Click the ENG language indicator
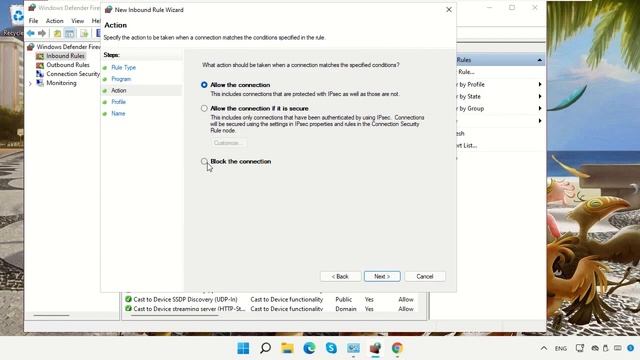This screenshot has width=640, height=360. coord(561,348)
